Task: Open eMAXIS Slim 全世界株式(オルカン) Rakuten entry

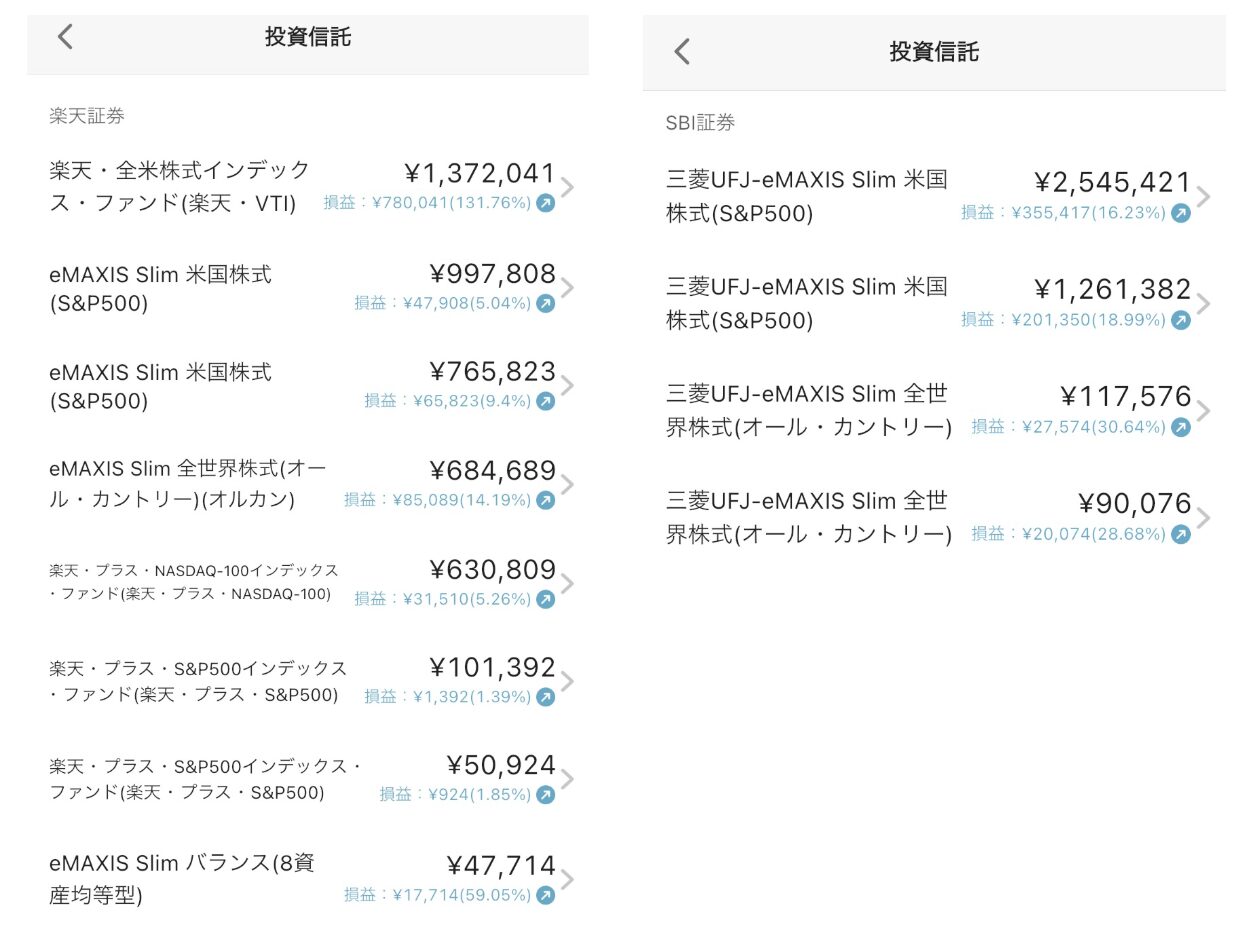Action: tap(308, 484)
